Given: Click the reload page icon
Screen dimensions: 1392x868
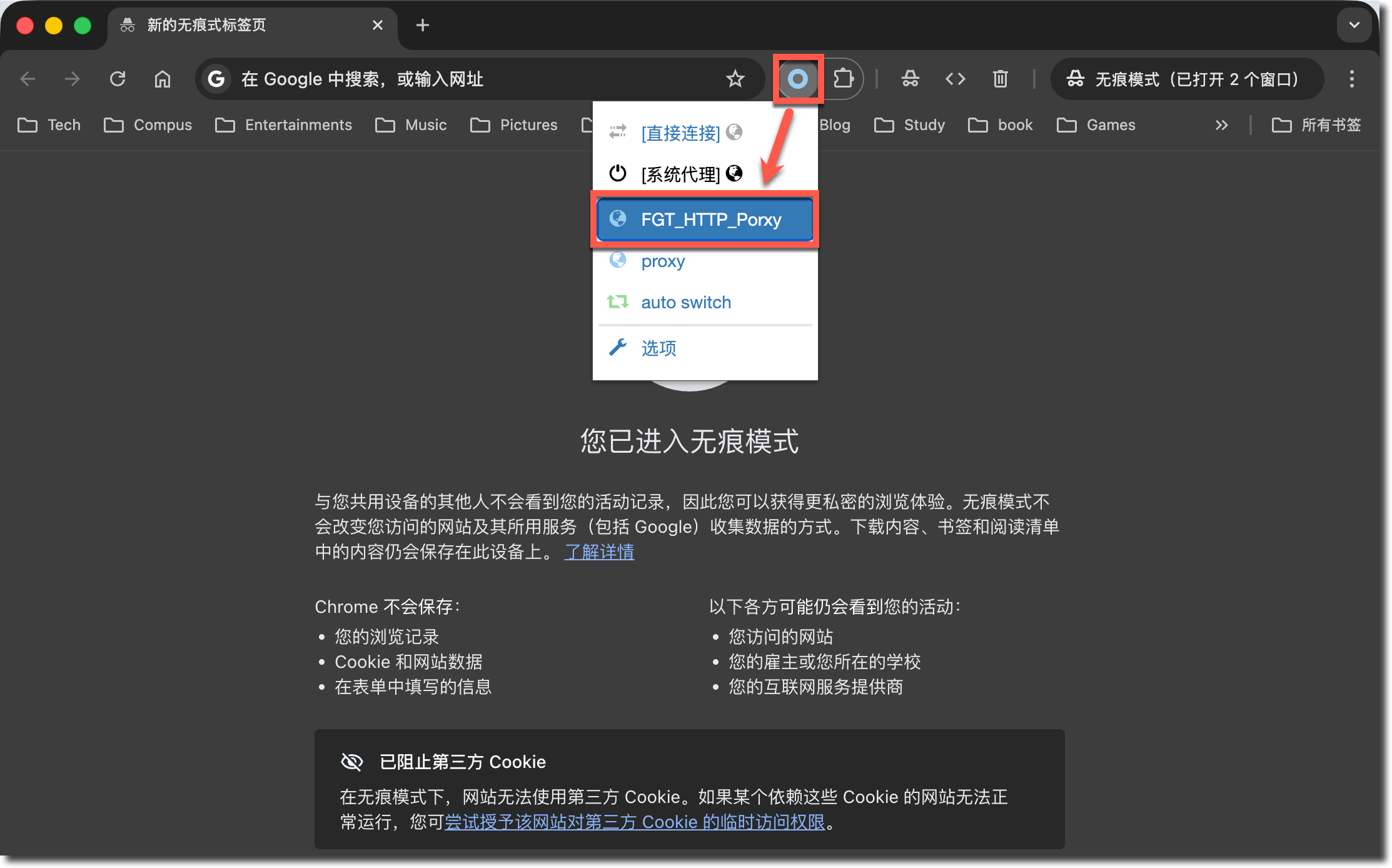Looking at the screenshot, I should point(118,79).
